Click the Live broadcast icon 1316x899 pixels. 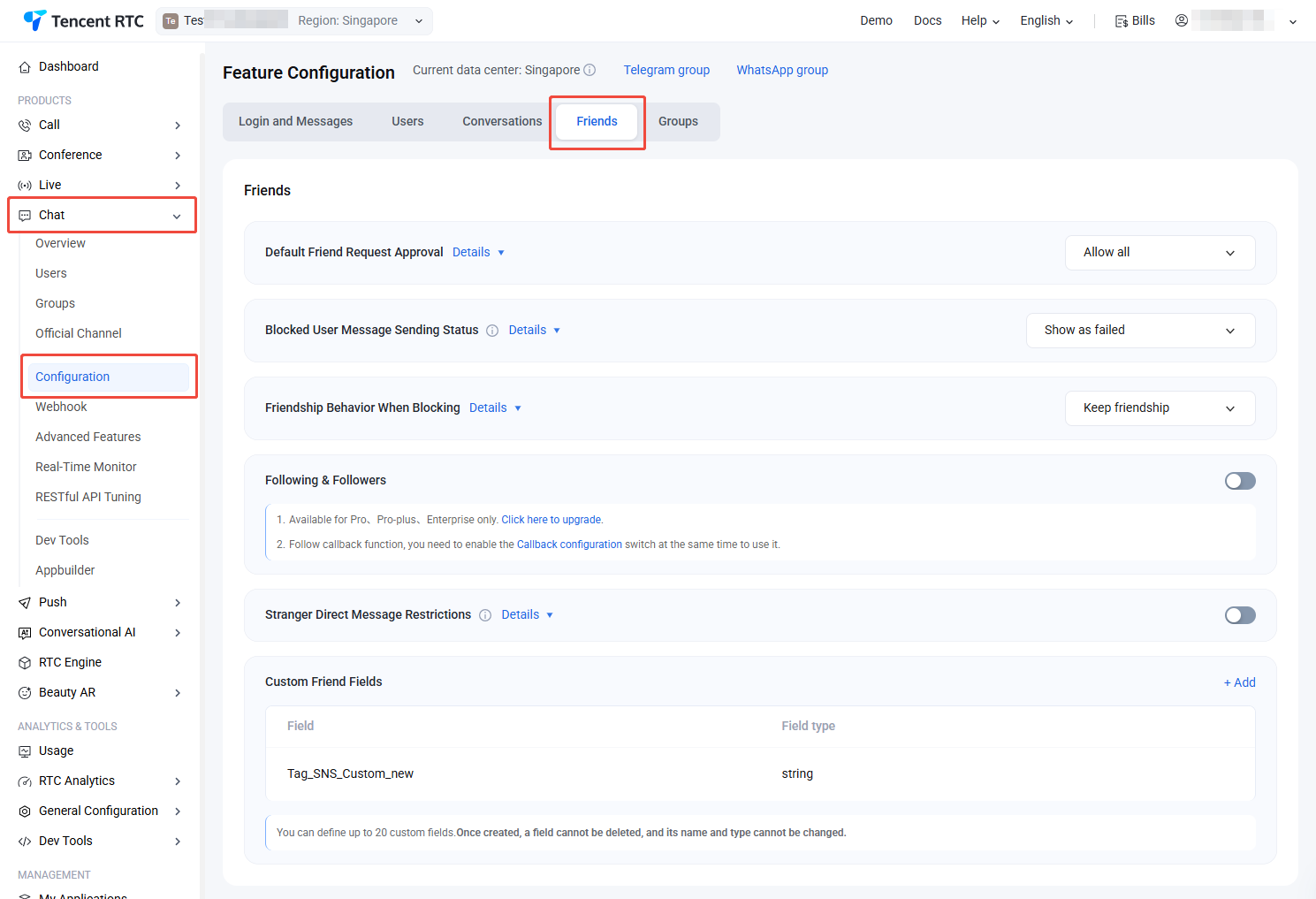click(x=25, y=186)
